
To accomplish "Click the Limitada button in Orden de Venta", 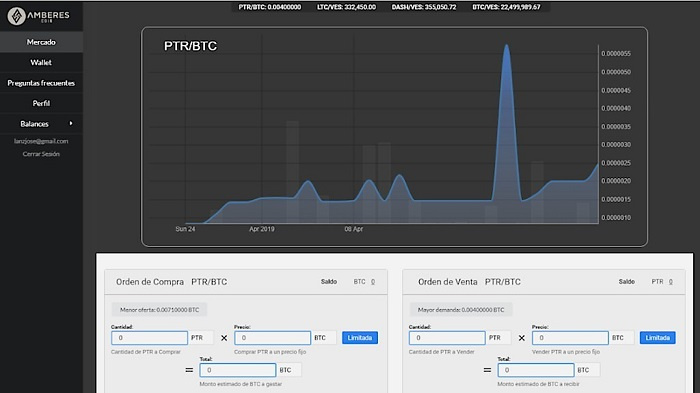I will tap(658, 338).
